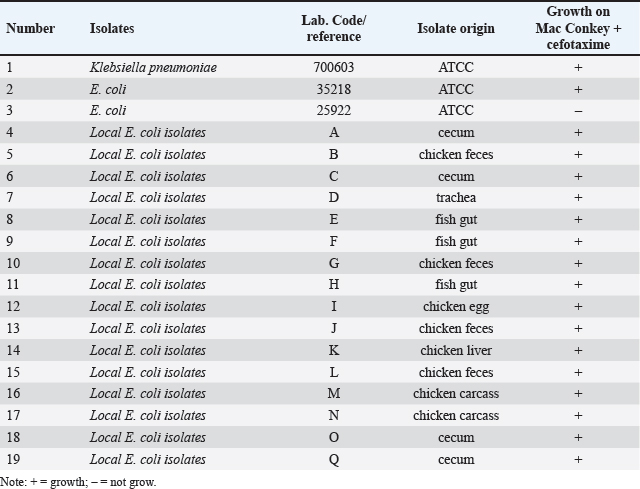Viewport: 640px width, 489px height.
Task: Select the 'chicken liver' origin cell
Action: [x=456, y=350]
